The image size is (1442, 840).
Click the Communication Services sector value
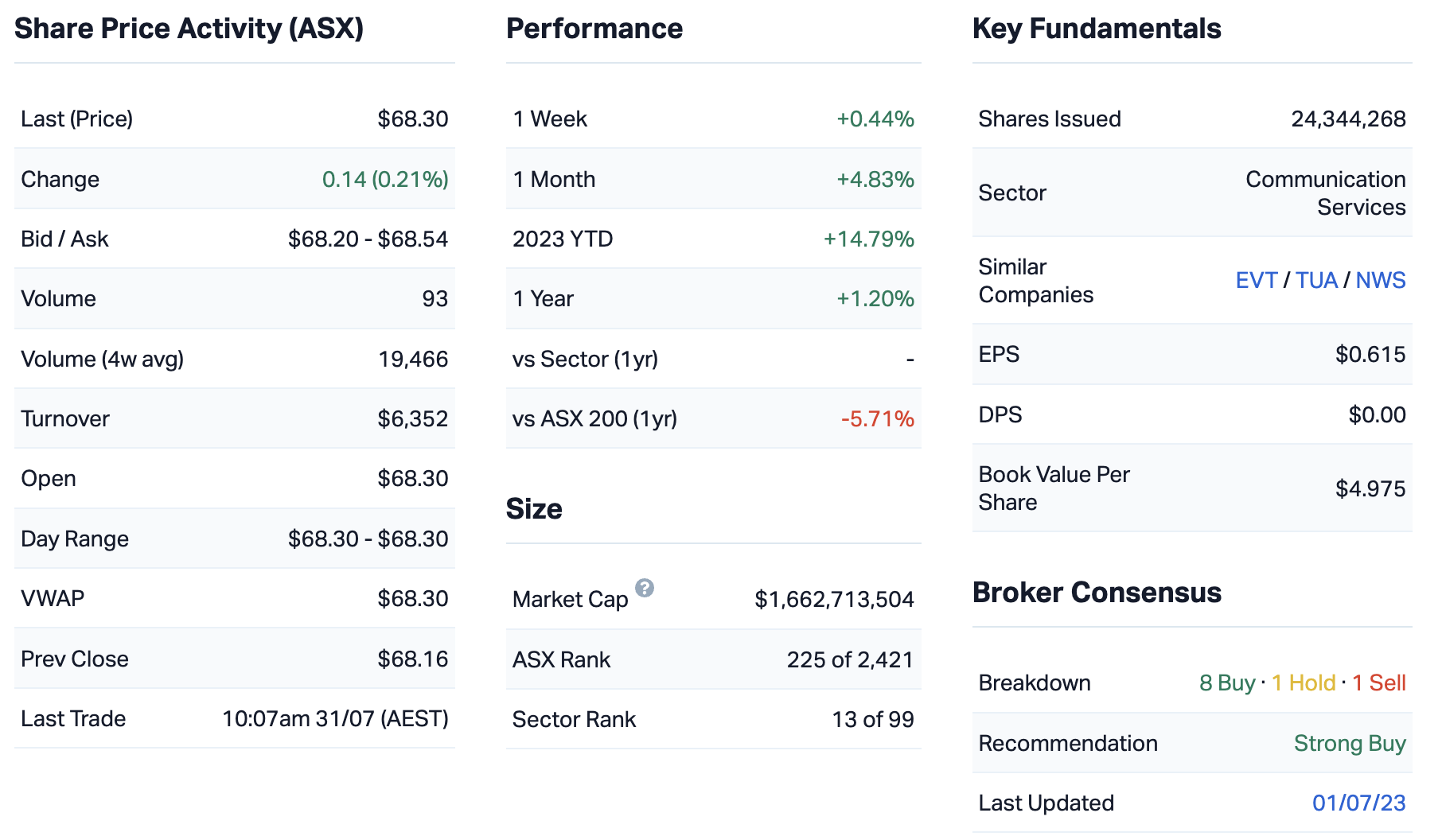click(1325, 193)
